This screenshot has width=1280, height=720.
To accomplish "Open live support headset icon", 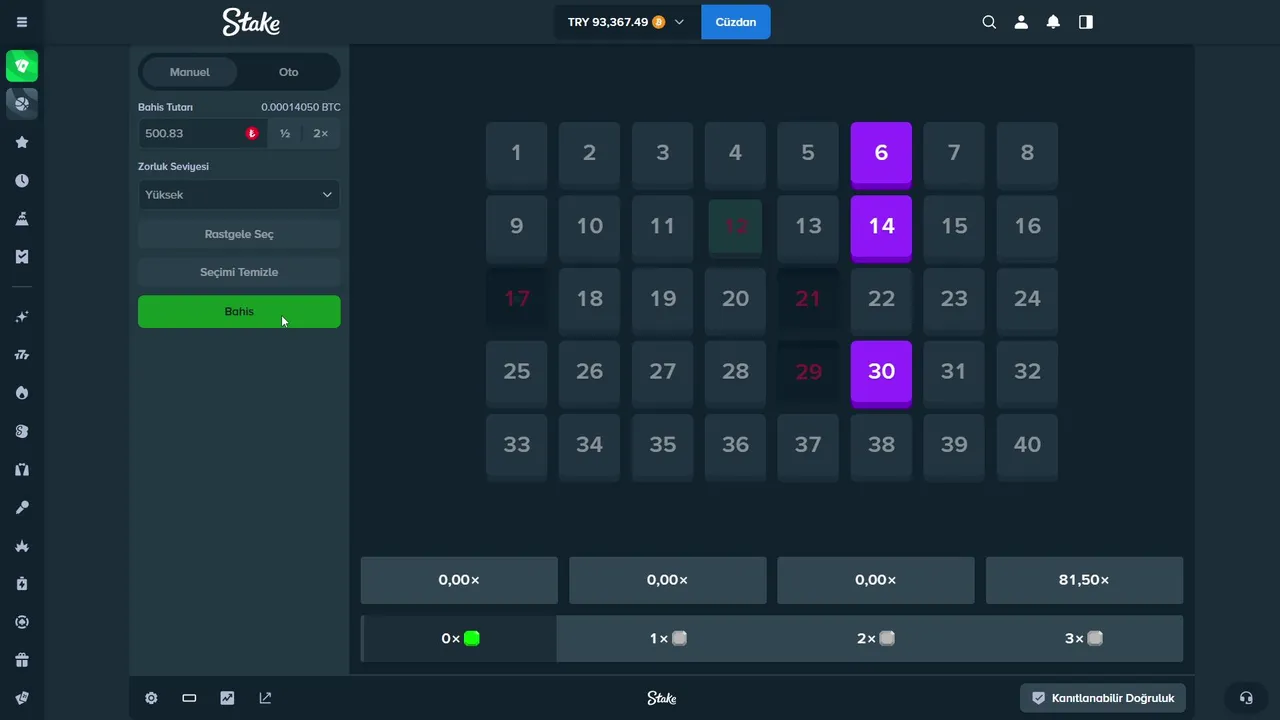I will coord(1246,698).
